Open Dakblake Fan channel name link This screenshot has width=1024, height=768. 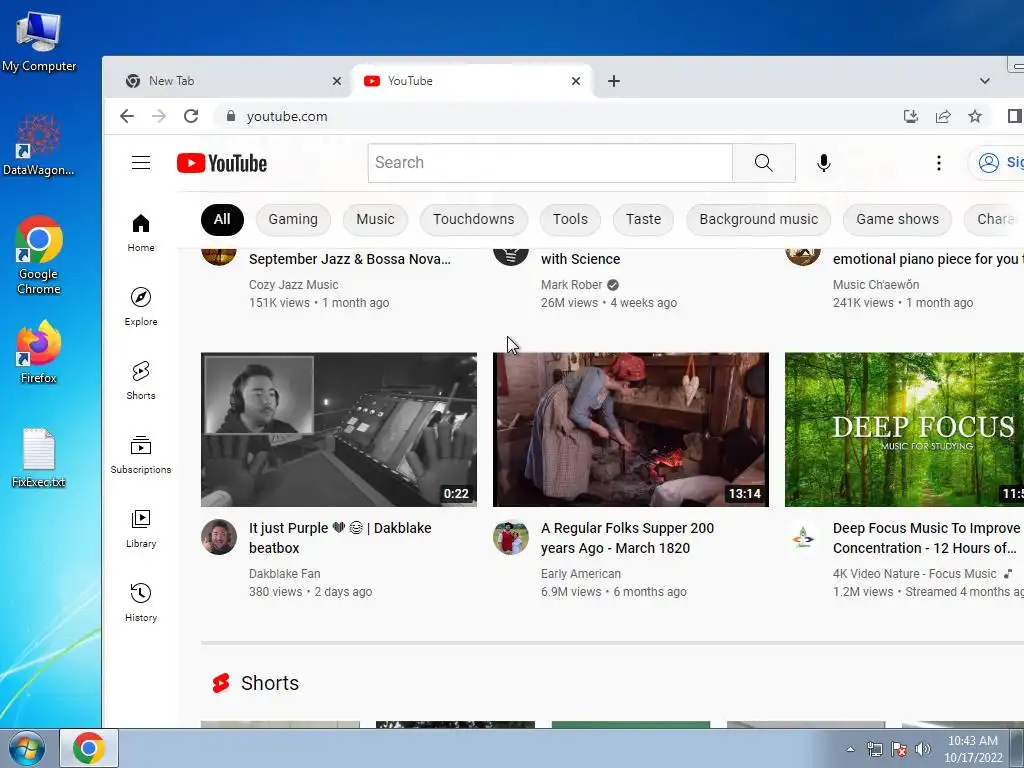[x=284, y=573]
